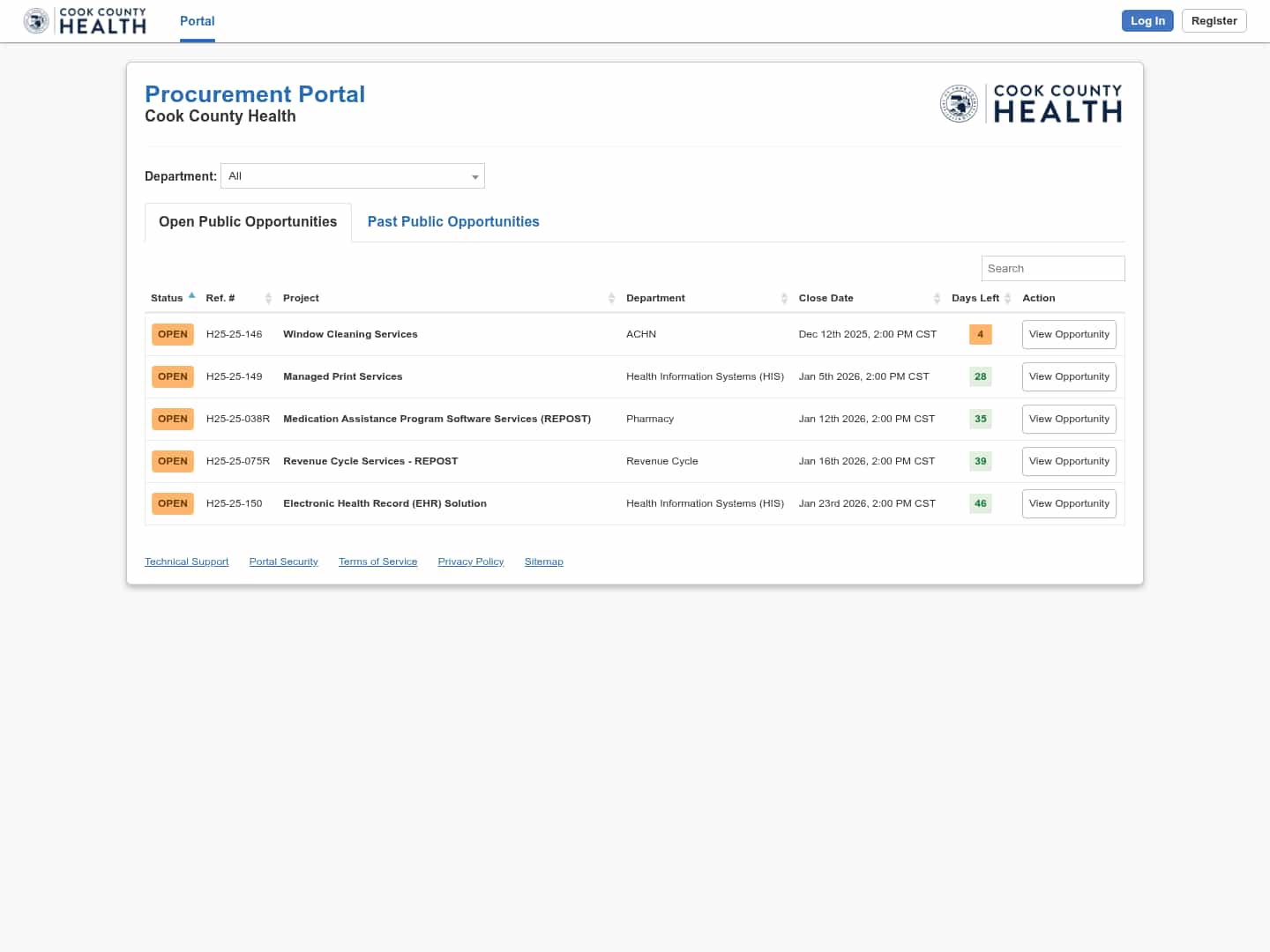
Task: Sort table by Status column arrow
Action: tap(191, 297)
